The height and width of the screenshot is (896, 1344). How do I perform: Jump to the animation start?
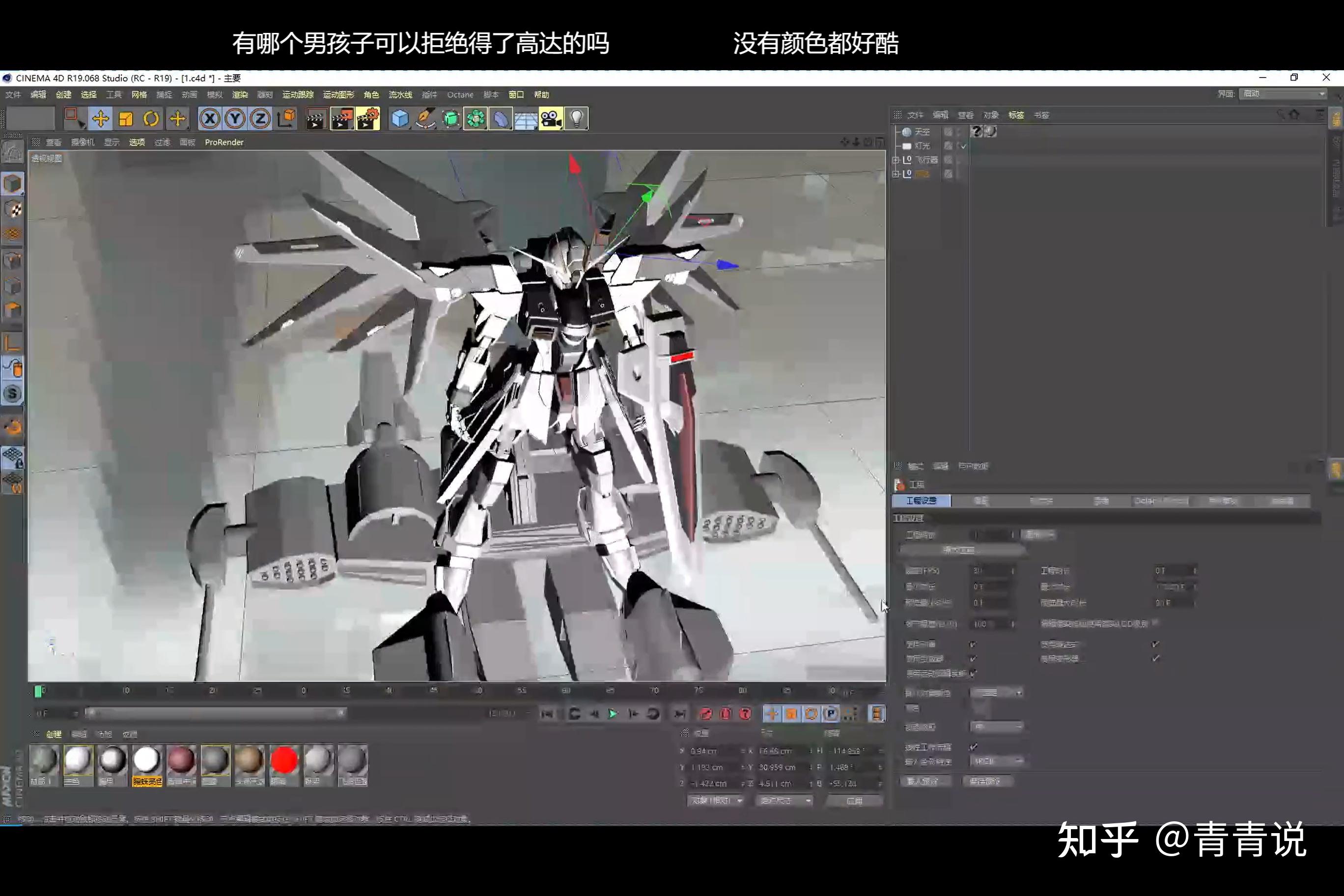point(547,714)
